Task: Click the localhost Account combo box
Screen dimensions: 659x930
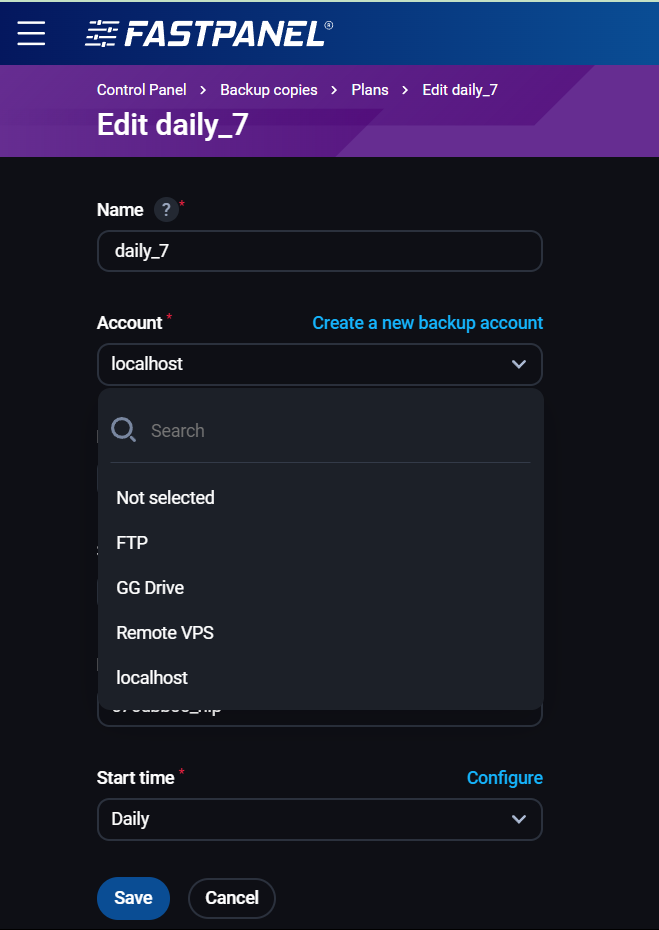Action: click(x=300, y=364)
